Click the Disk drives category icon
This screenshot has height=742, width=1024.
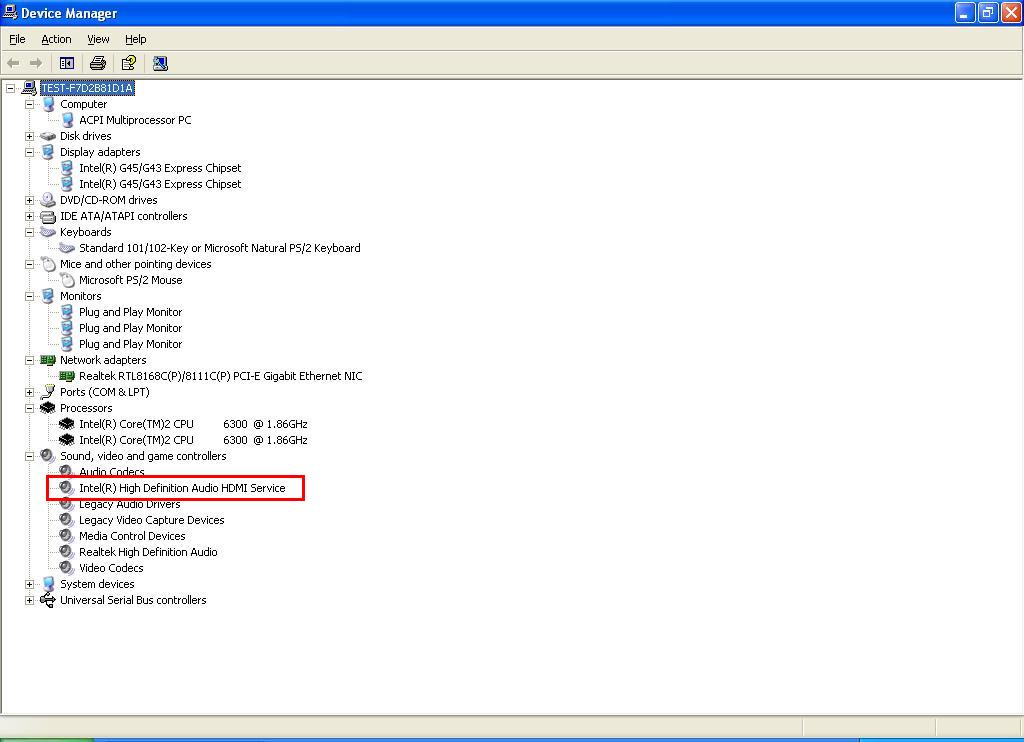tap(48, 136)
